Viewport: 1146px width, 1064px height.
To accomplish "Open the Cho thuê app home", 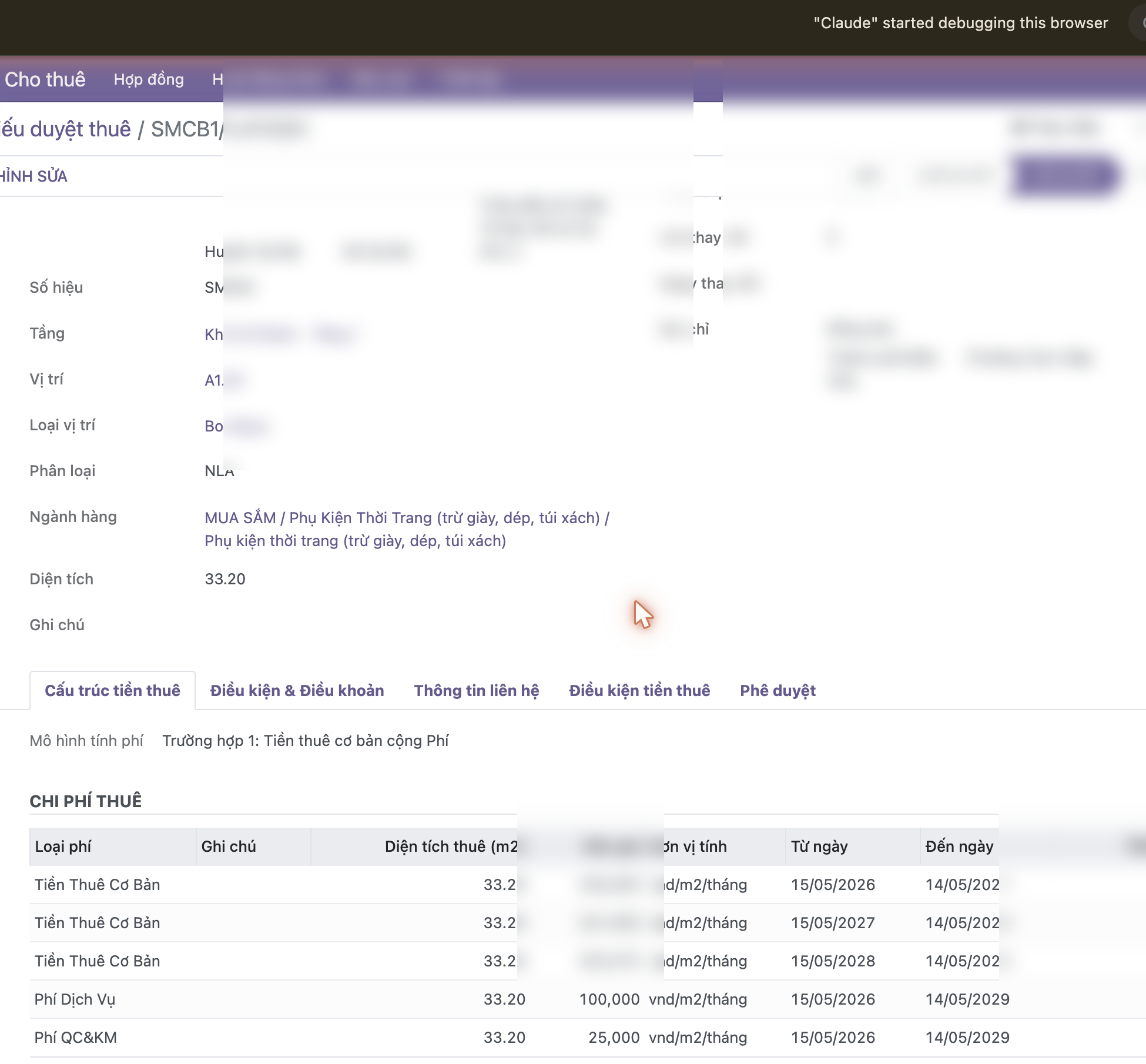I will tap(45, 79).
